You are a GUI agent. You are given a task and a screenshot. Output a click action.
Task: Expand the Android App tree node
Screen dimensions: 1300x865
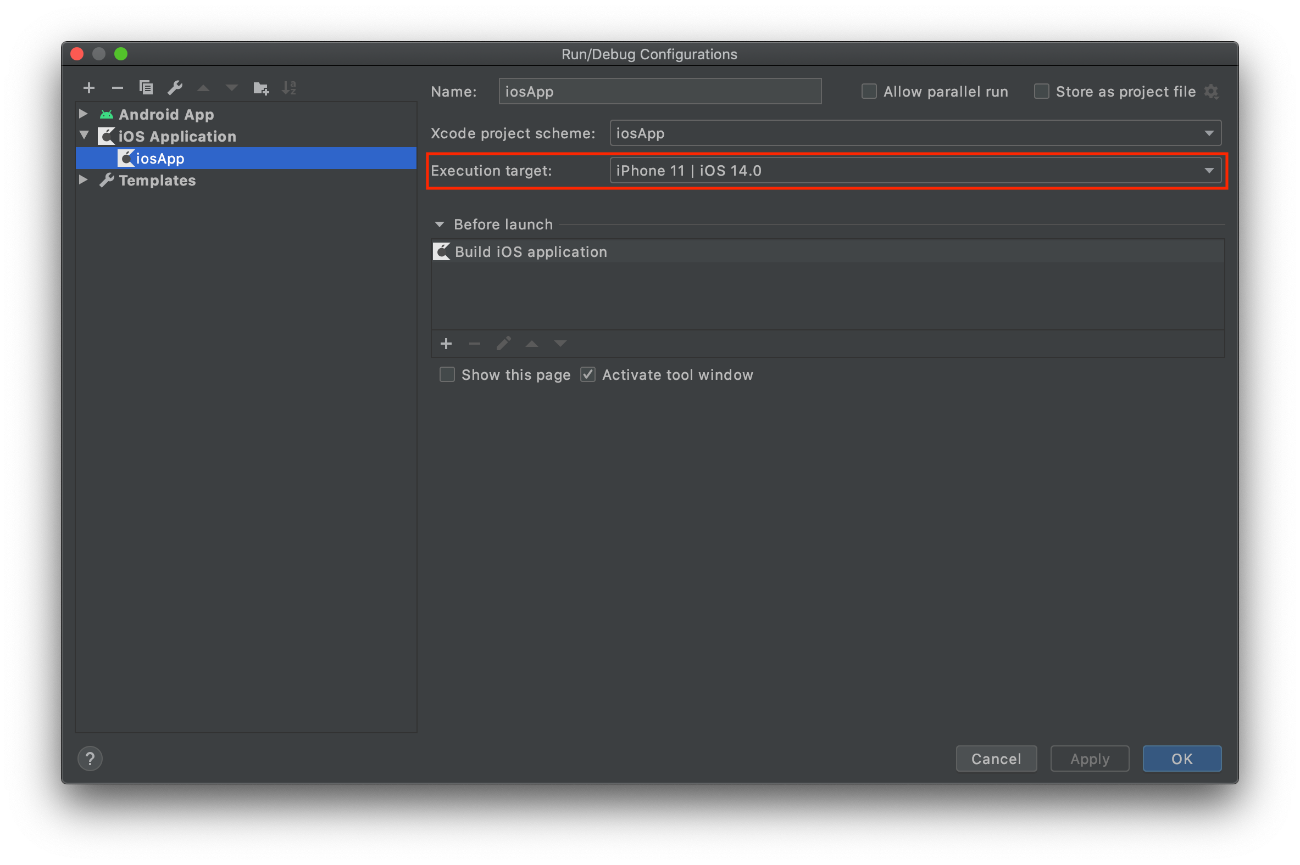point(84,114)
